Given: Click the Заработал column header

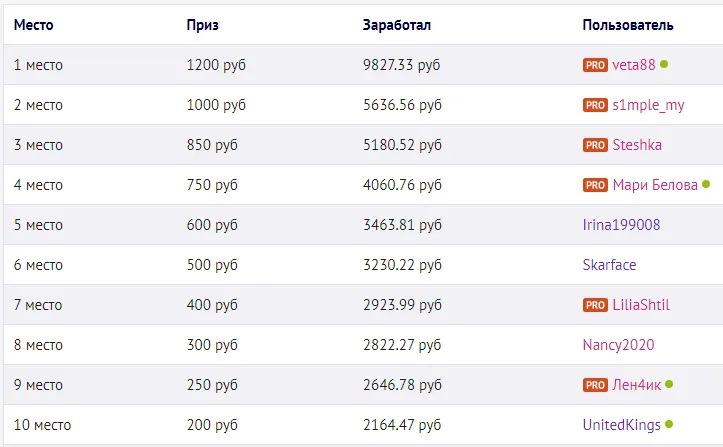Looking at the screenshot, I should pyautogui.click(x=397, y=24).
